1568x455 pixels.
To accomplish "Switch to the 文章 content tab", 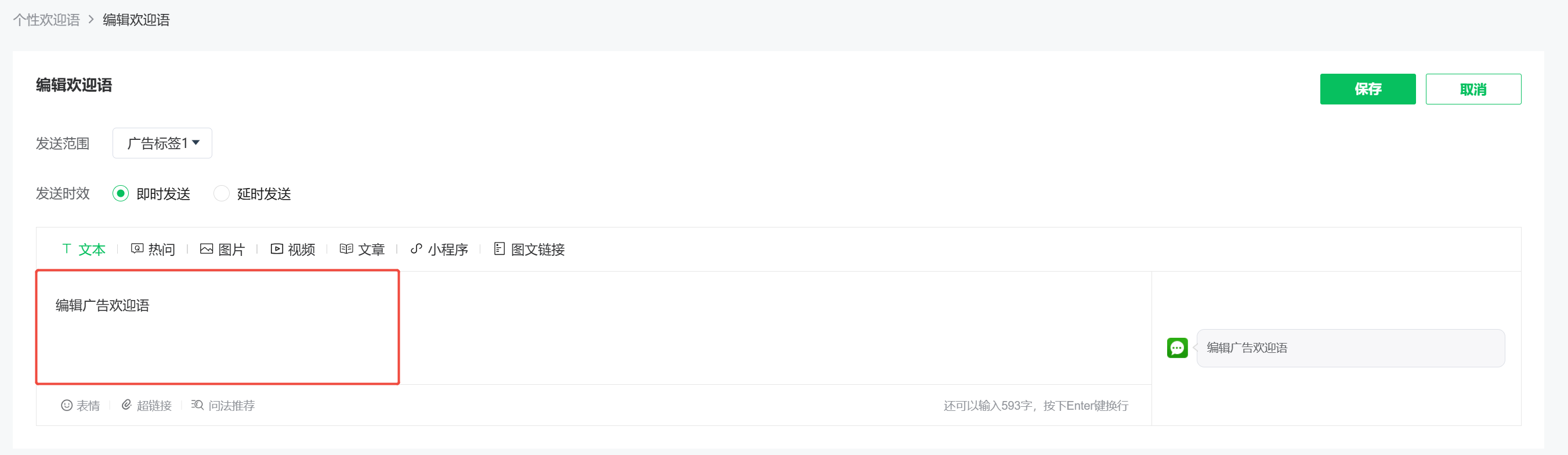I will [x=371, y=250].
